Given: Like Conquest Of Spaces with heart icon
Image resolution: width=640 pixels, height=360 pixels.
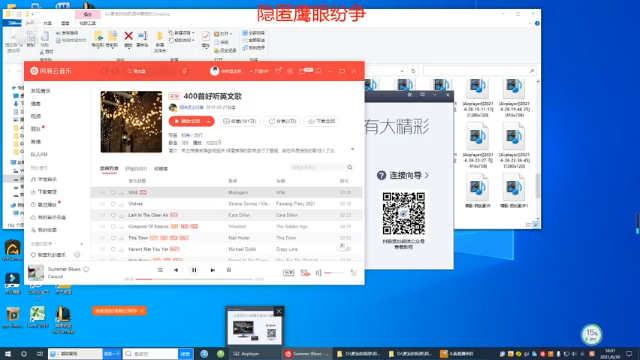Looking at the screenshot, I should pos(113,227).
